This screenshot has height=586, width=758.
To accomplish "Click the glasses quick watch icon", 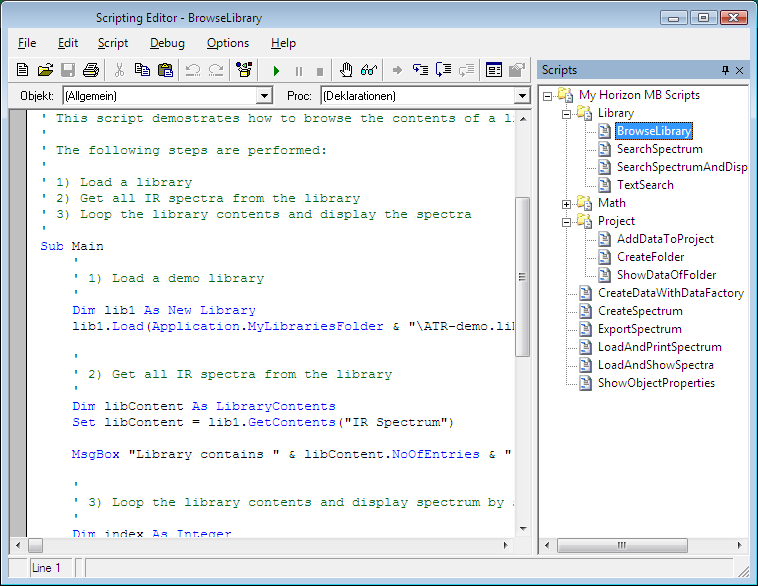I will [369, 70].
